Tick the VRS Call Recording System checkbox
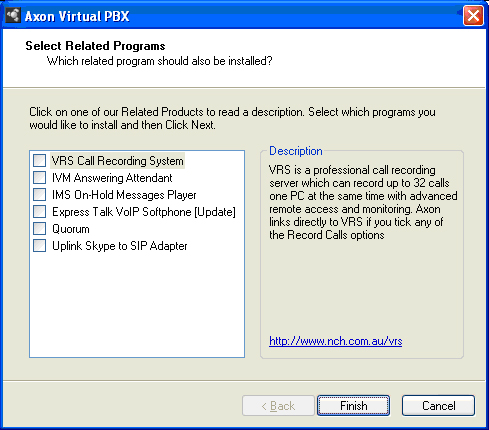Image resolution: width=489 pixels, height=430 pixels. 39,161
